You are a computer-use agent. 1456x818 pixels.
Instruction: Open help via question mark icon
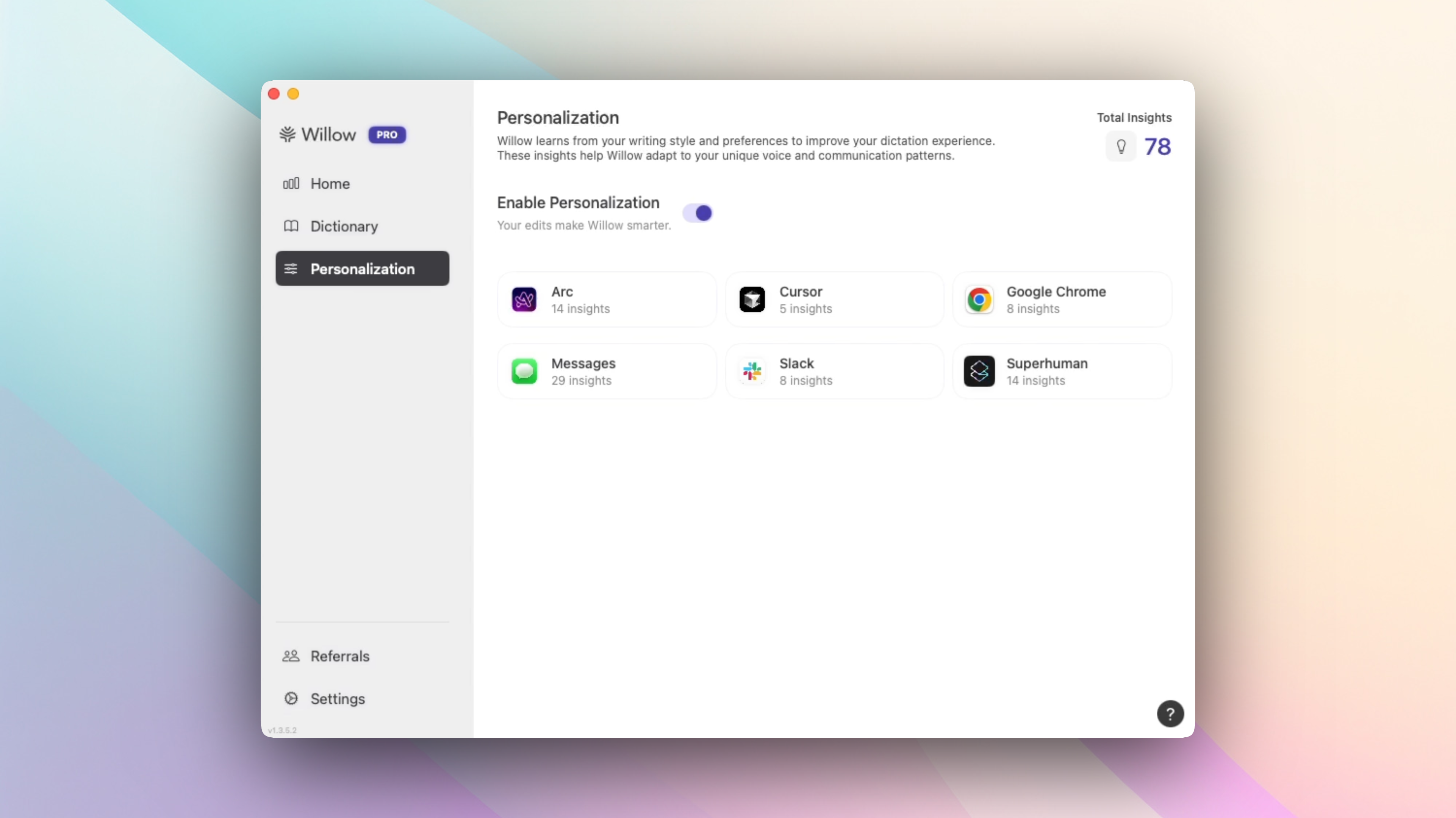pyautogui.click(x=1170, y=714)
